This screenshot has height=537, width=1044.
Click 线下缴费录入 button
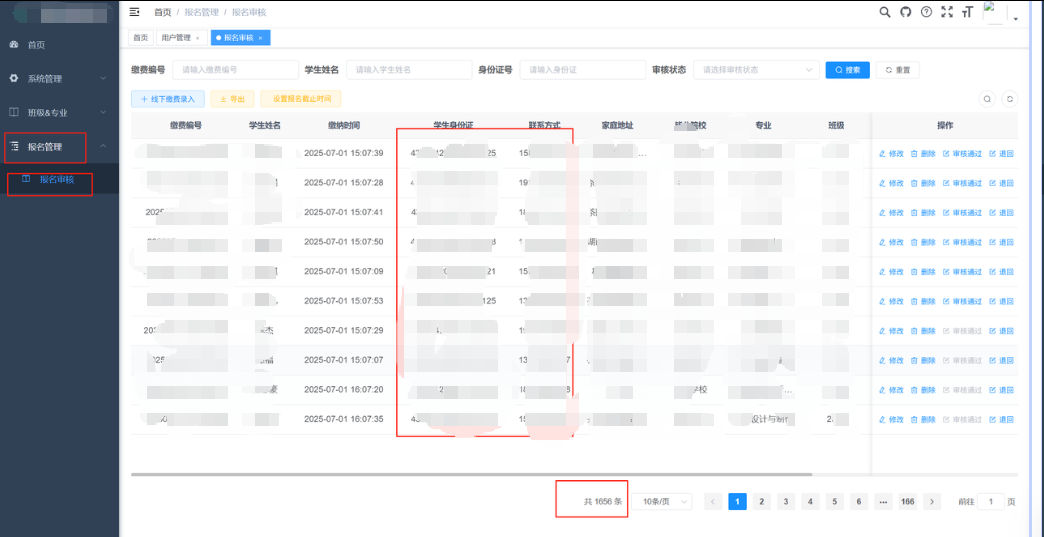tap(168, 99)
